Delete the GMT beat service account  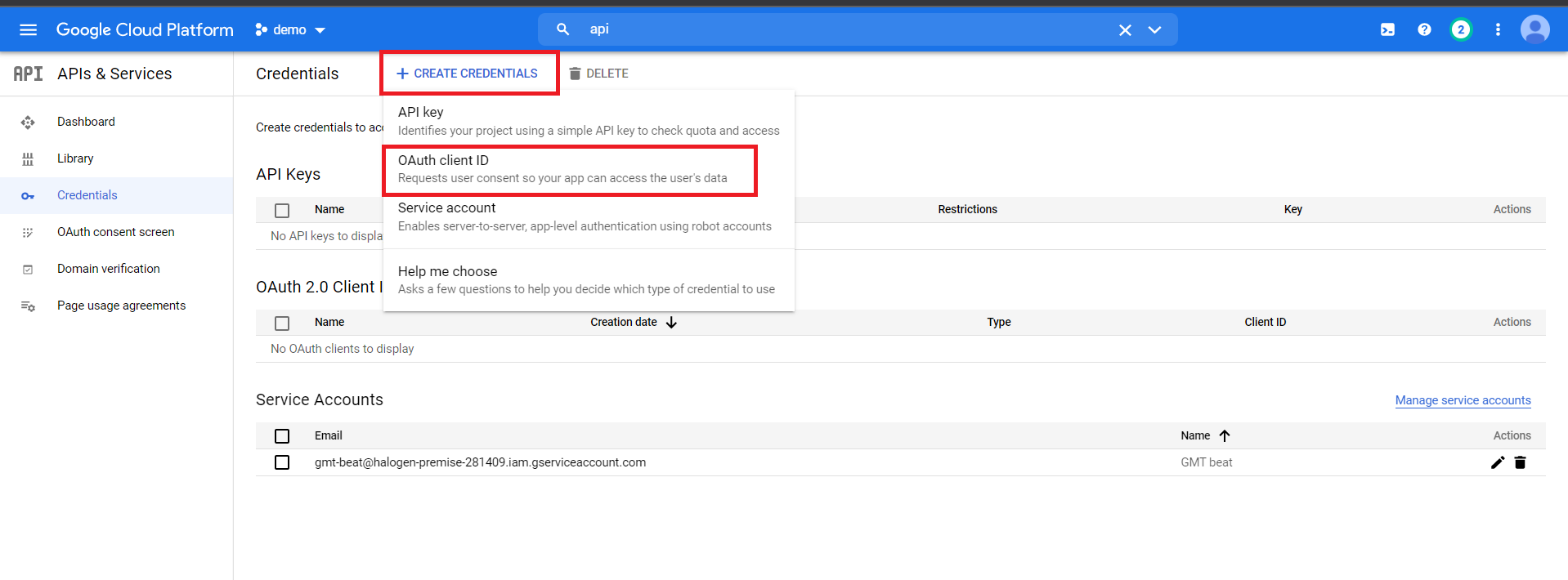(x=1520, y=462)
